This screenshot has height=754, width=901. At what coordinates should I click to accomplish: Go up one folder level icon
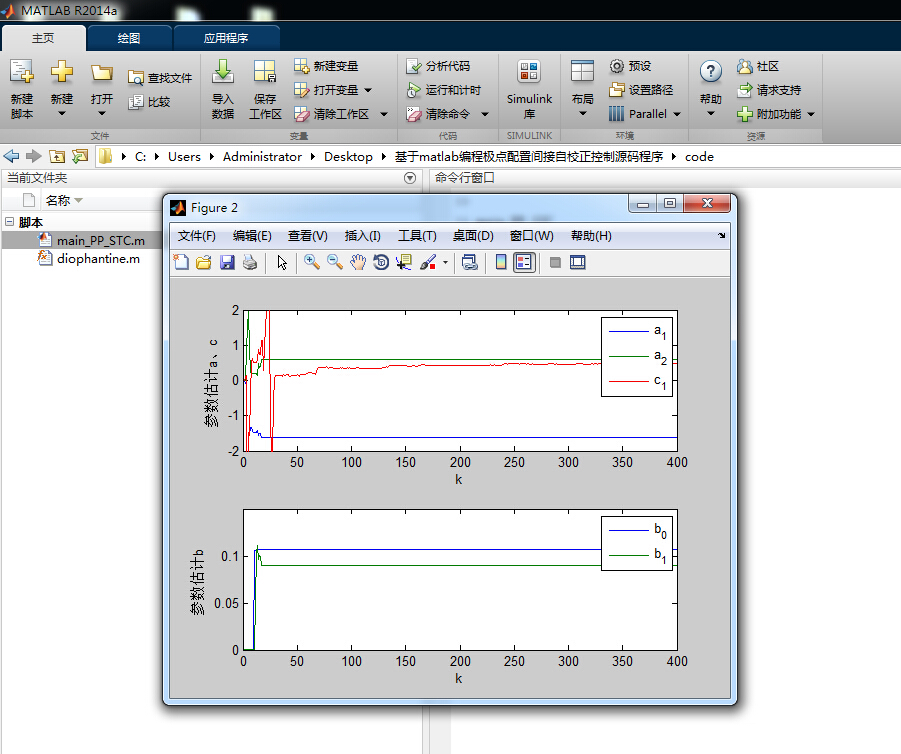(57, 156)
